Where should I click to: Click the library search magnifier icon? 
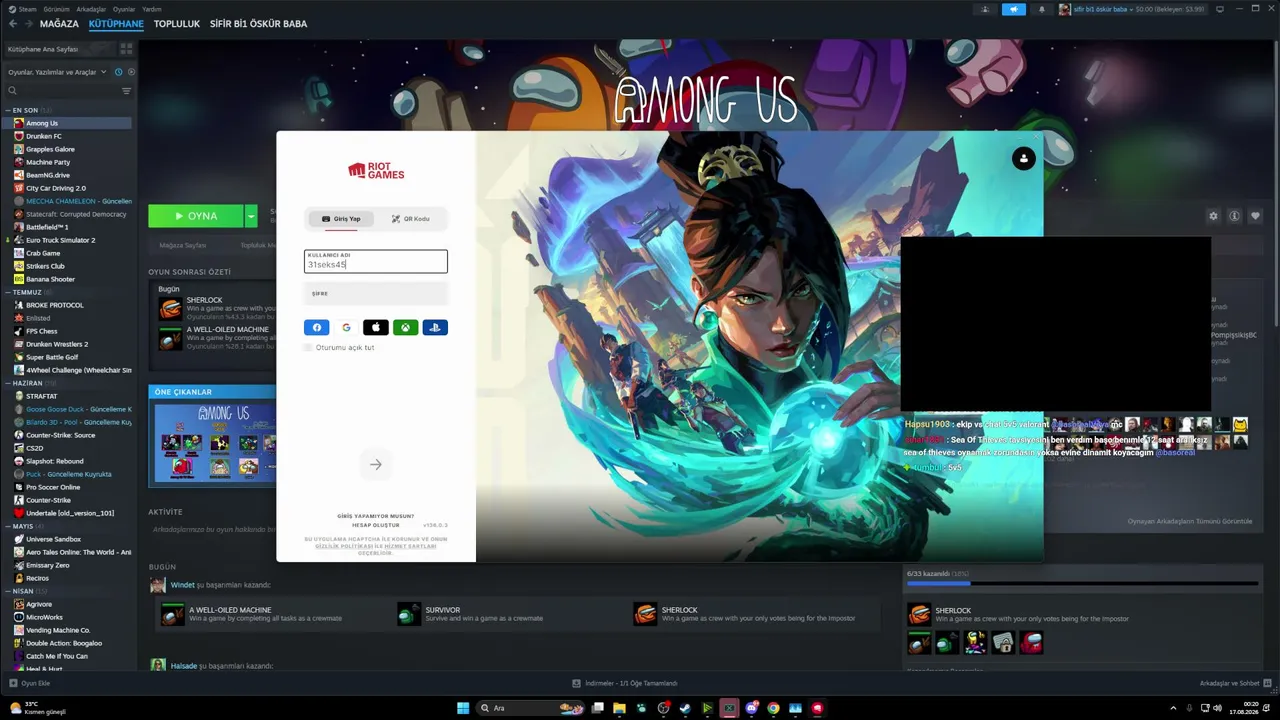tap(12, 91)
